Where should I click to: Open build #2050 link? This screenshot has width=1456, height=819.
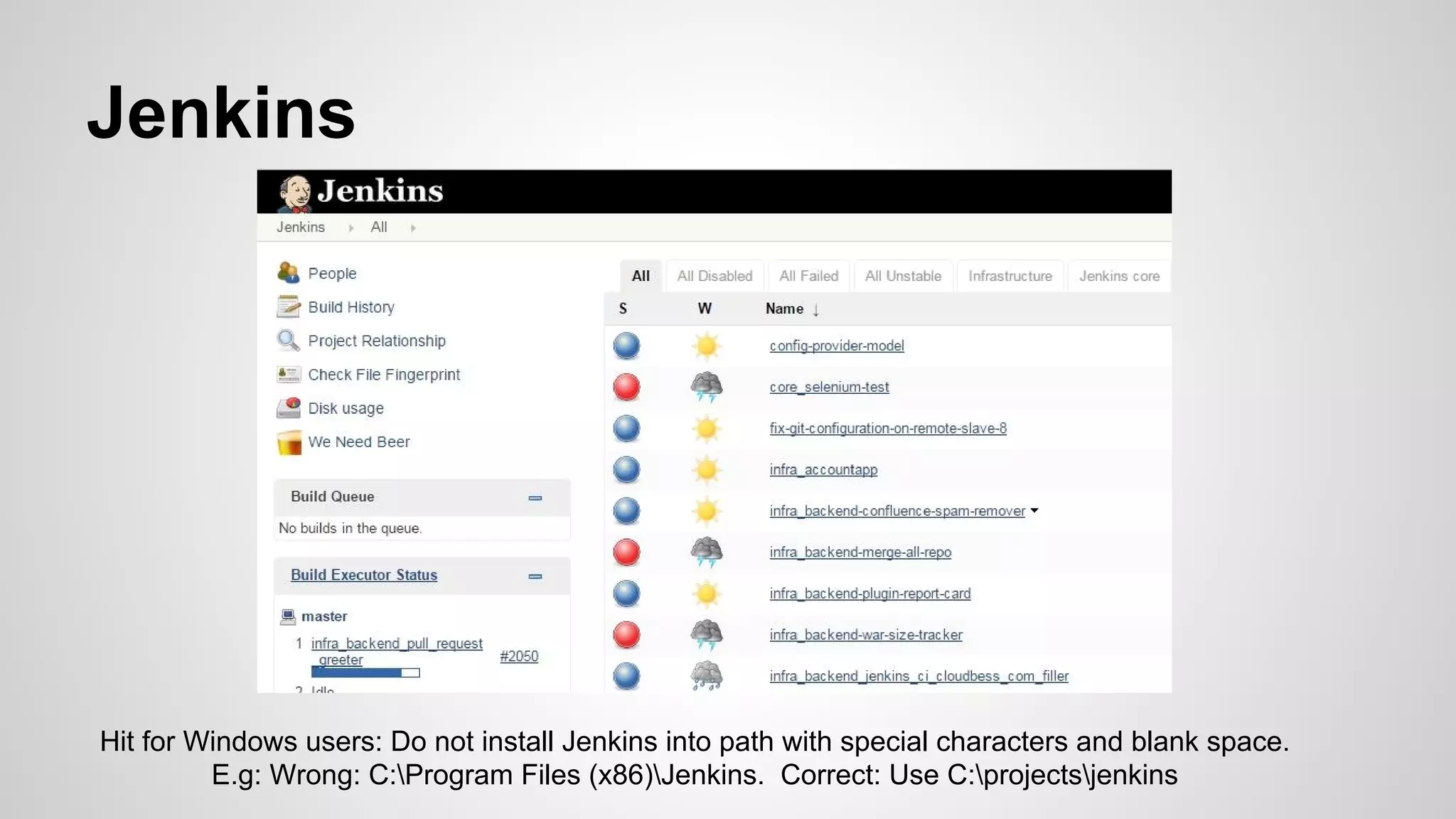pos(519,656)
